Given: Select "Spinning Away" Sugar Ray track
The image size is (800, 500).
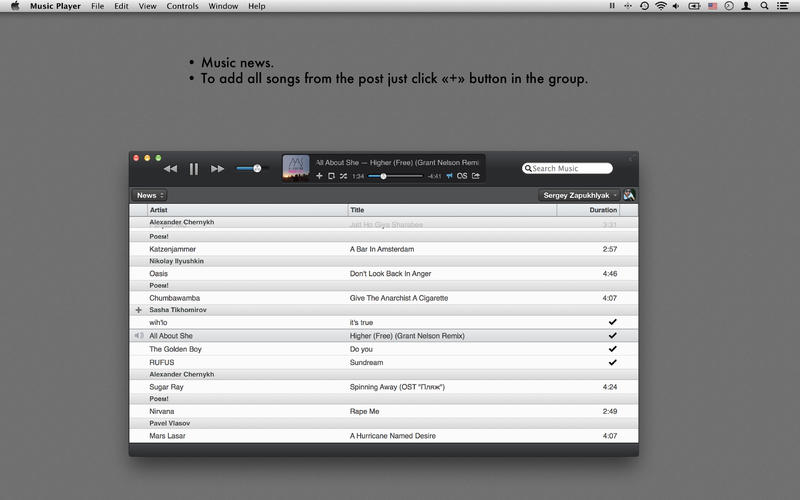Looking at the screenshot, I should point(384,387).
